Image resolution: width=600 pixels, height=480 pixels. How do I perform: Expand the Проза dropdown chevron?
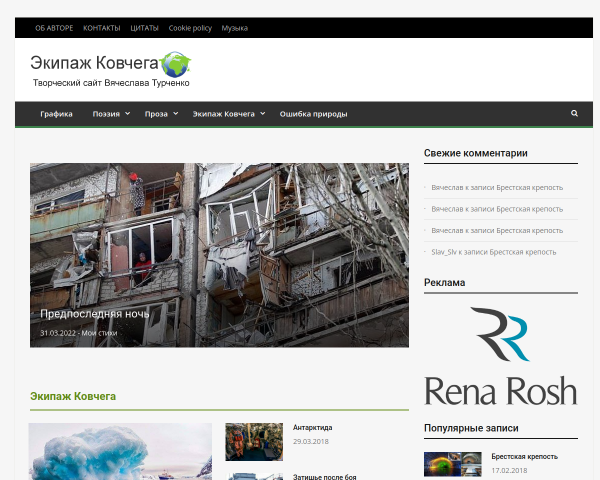(176, 114)
